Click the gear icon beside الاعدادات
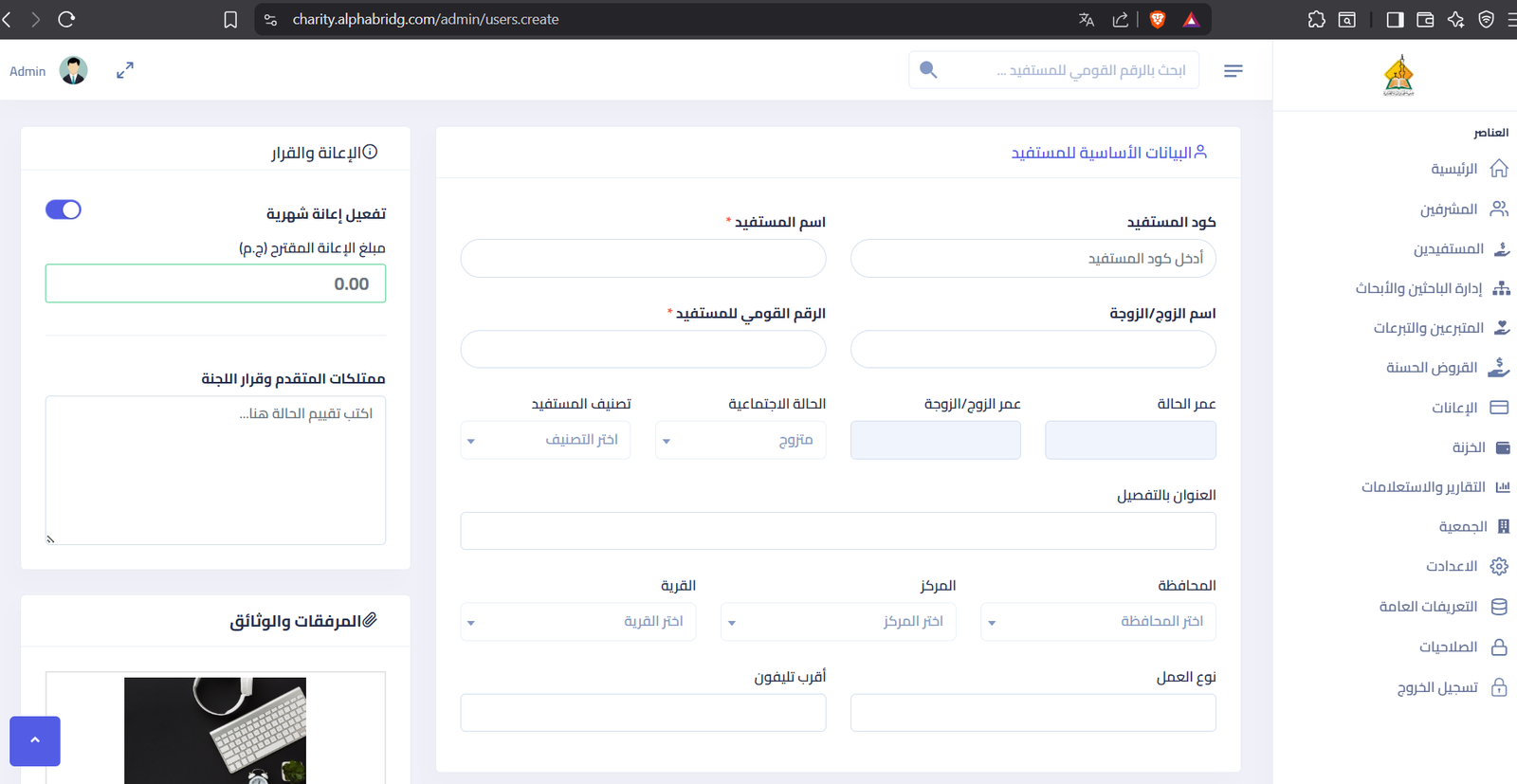Screen dimensions: 1517x784 pos(1499,566)
